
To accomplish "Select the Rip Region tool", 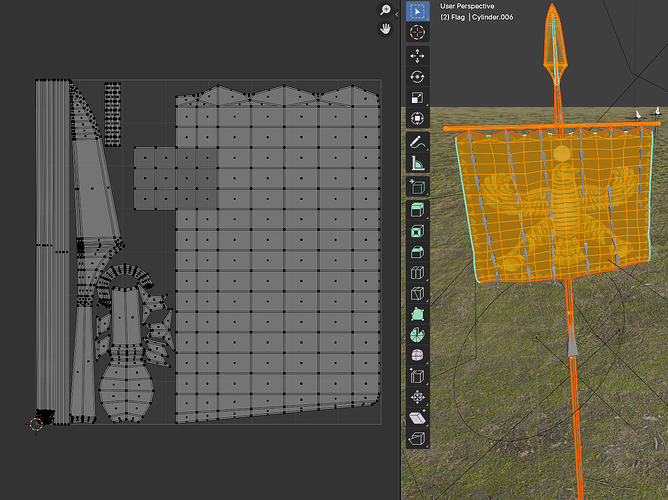I will (418, 439).
